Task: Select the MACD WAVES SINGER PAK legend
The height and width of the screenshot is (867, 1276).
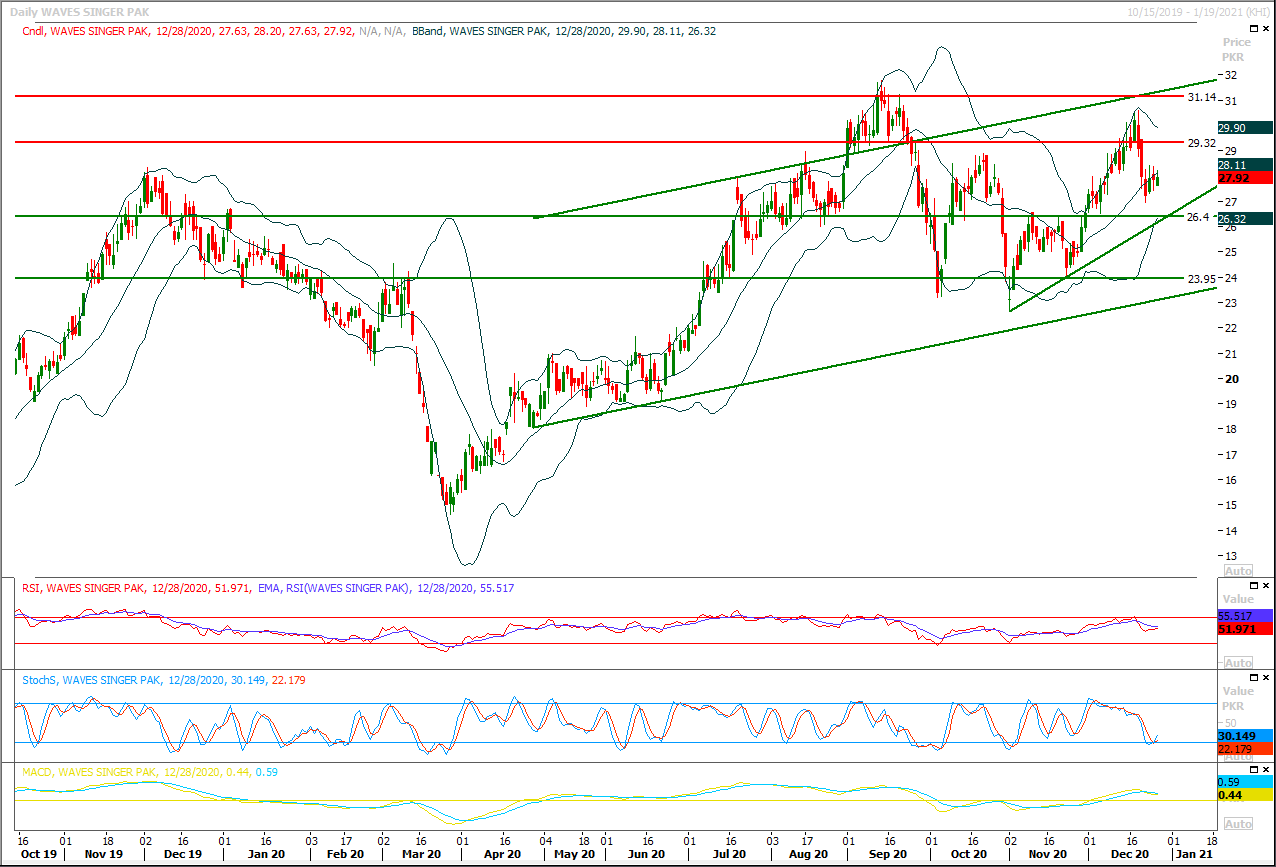Action: [x=151, y=772]
